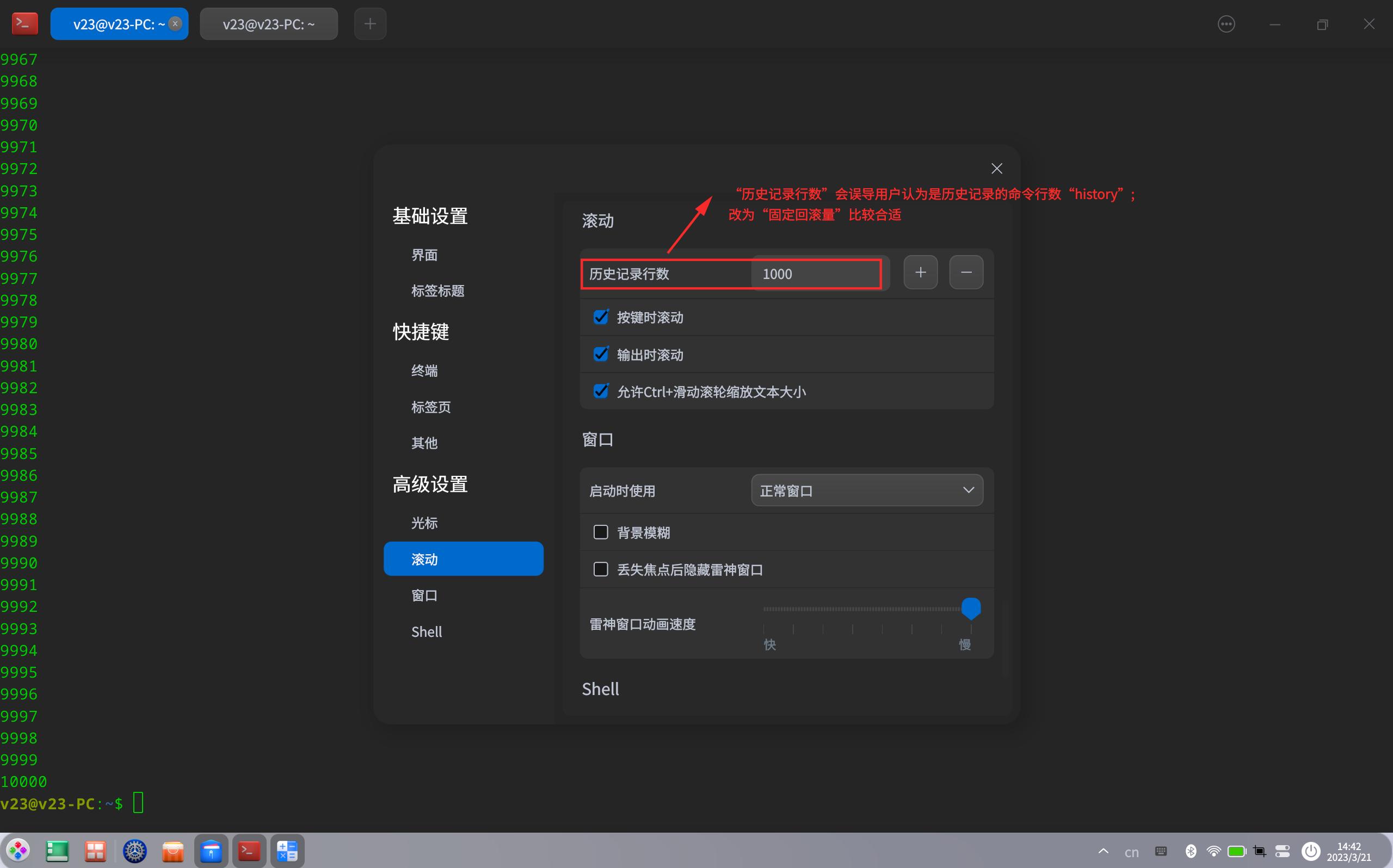Toggle 按键时滚动 checkbox
Viewport: 1393px width, 868px height.
(601, 317)
